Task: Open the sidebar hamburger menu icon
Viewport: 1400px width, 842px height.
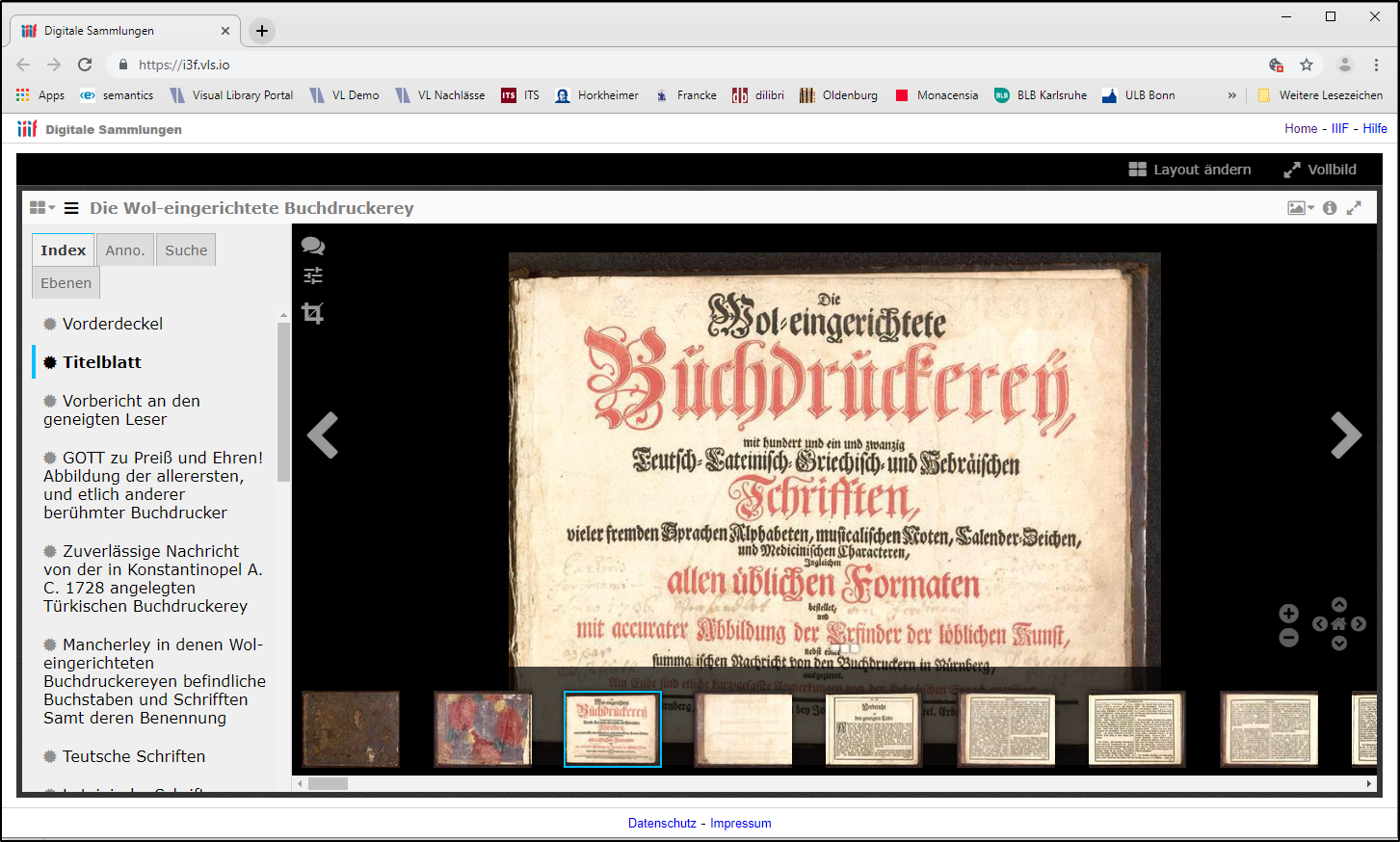Action: 71,207
